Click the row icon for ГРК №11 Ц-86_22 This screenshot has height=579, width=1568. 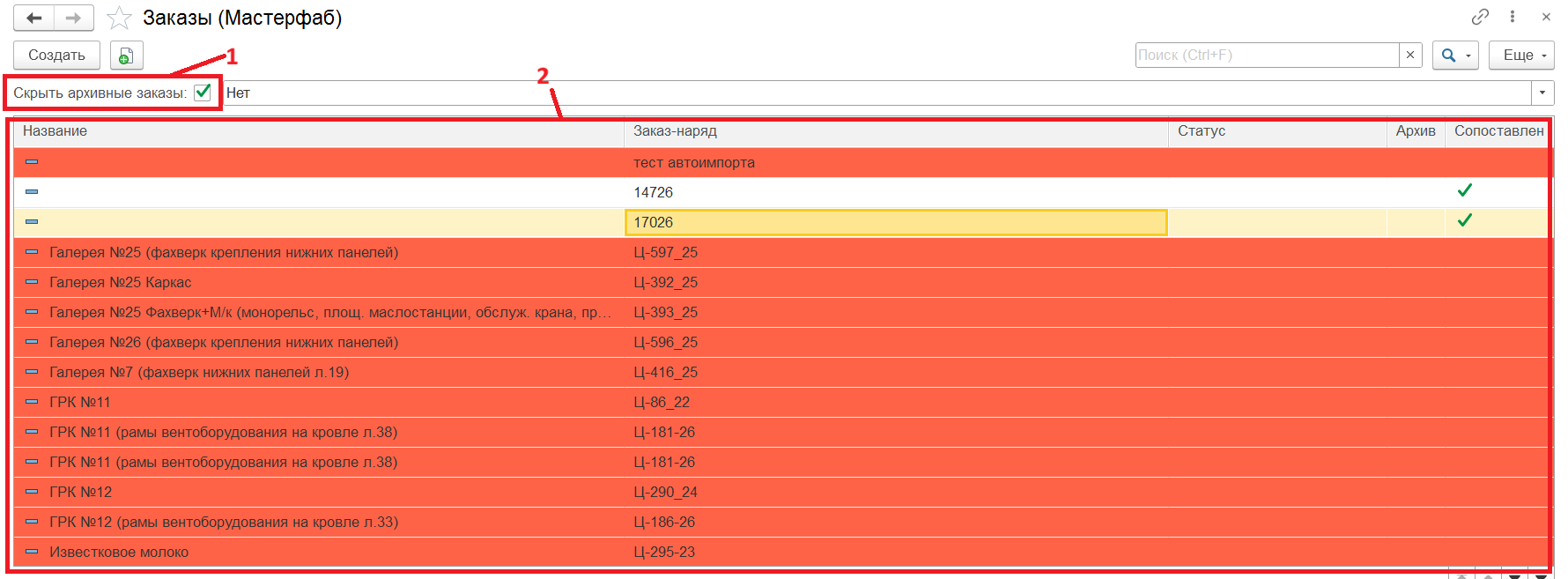32,402
